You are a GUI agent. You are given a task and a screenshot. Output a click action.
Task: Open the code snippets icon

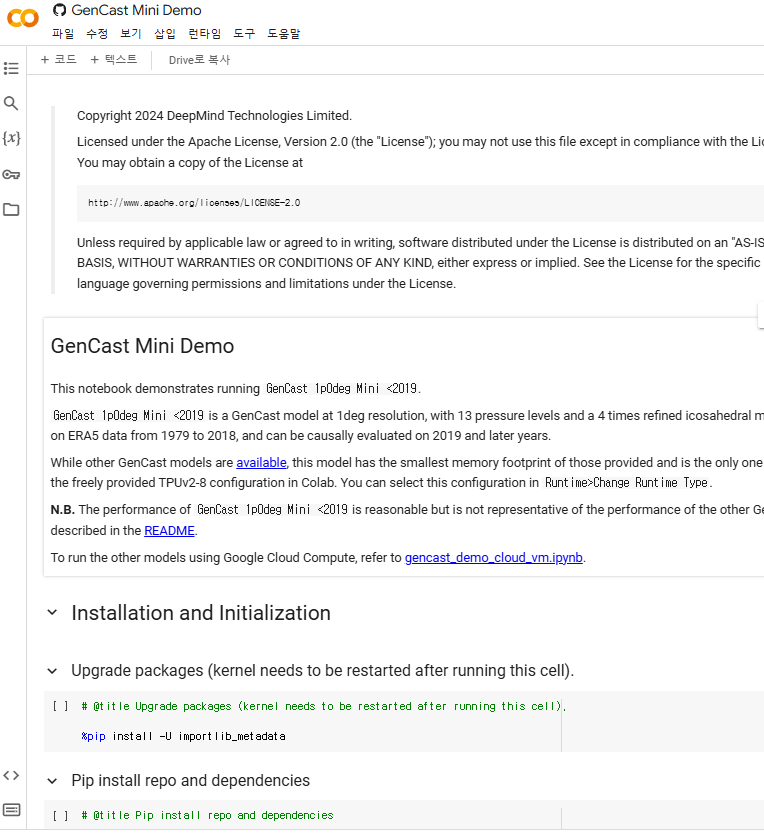point(11,775)
